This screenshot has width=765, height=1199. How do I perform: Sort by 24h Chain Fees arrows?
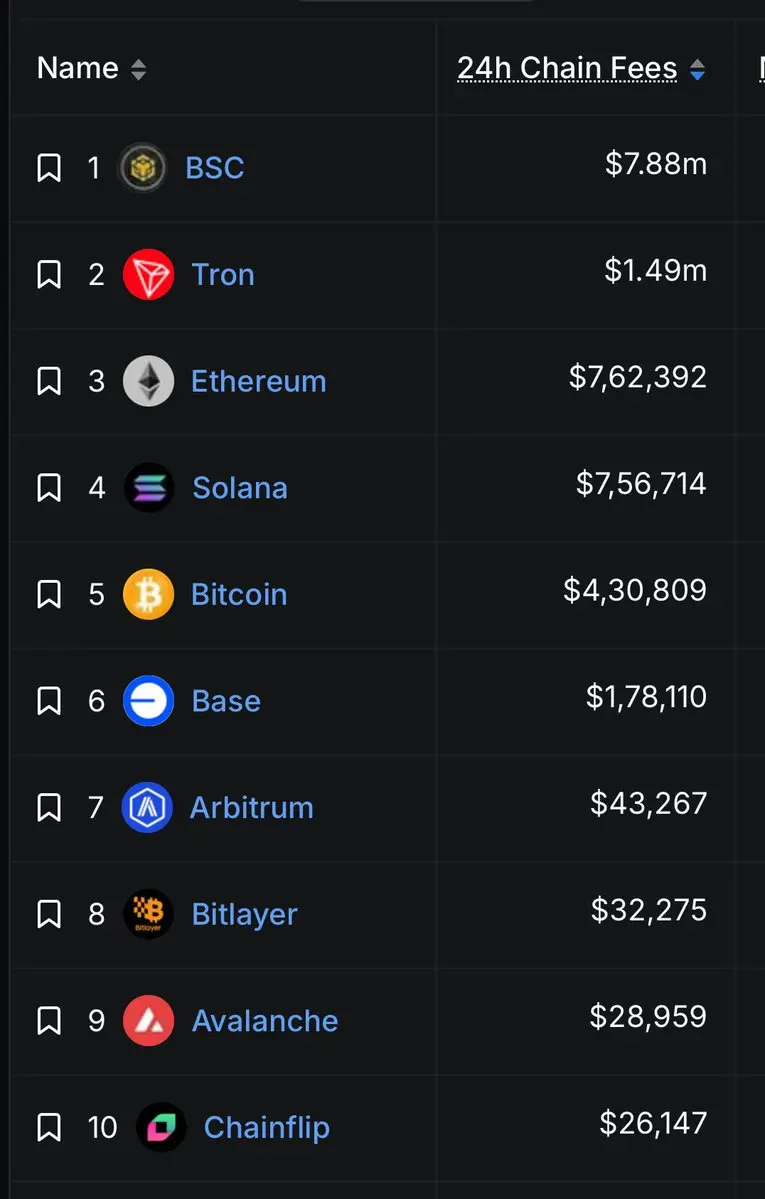697,70
